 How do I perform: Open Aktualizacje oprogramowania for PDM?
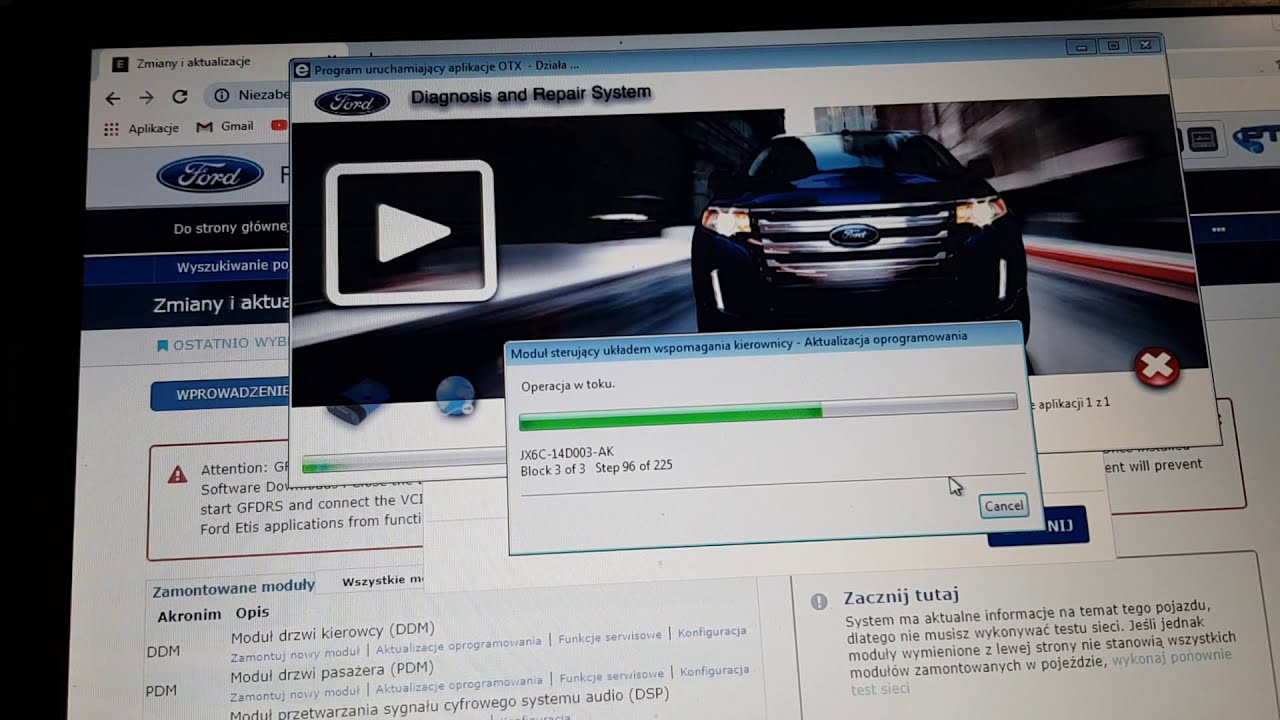[459, 685]
